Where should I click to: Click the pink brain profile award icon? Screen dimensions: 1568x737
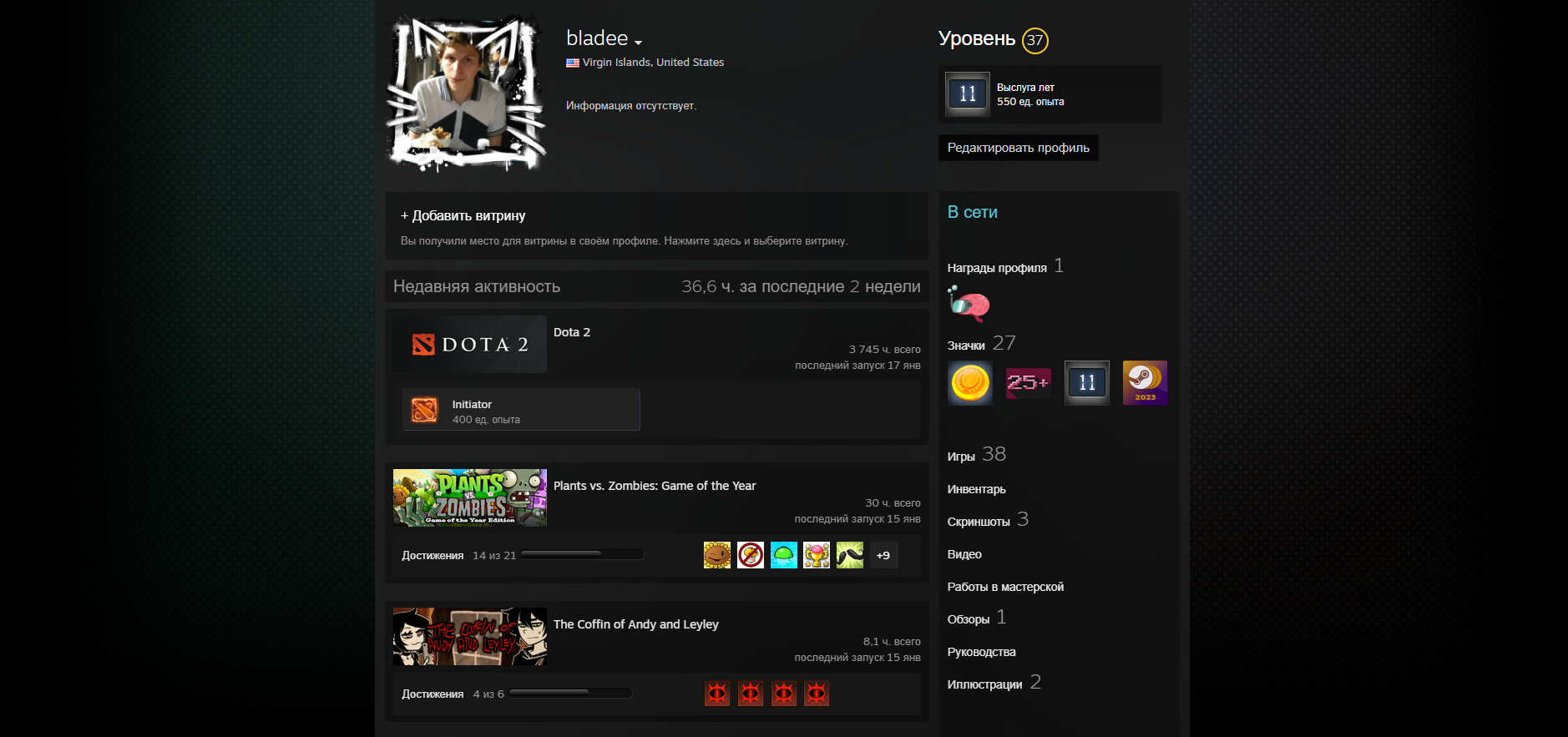coord(969,304)
